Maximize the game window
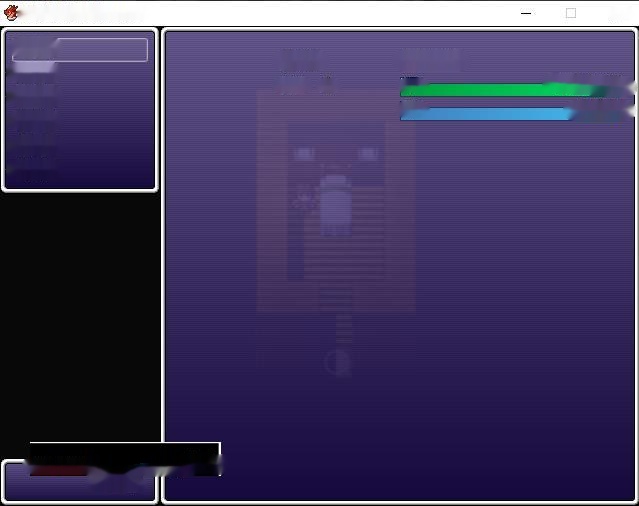 571,13
